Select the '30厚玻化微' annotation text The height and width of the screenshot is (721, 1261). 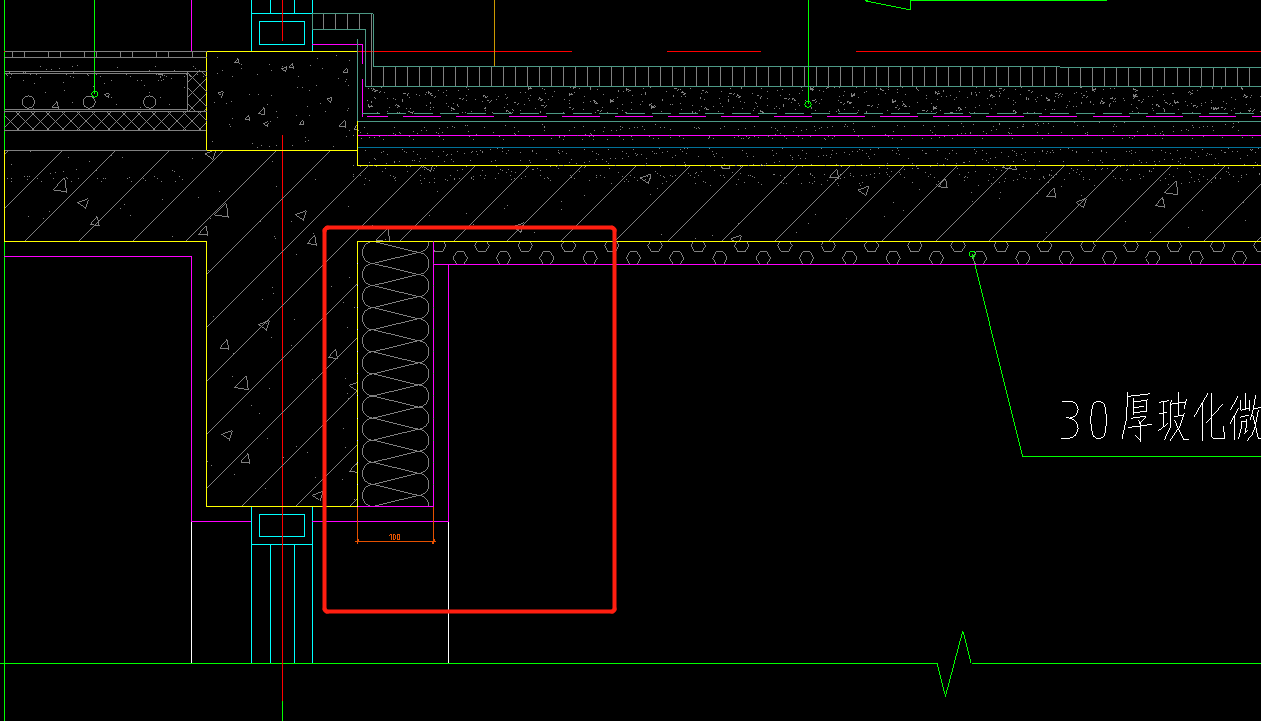tap(1160, 420)
